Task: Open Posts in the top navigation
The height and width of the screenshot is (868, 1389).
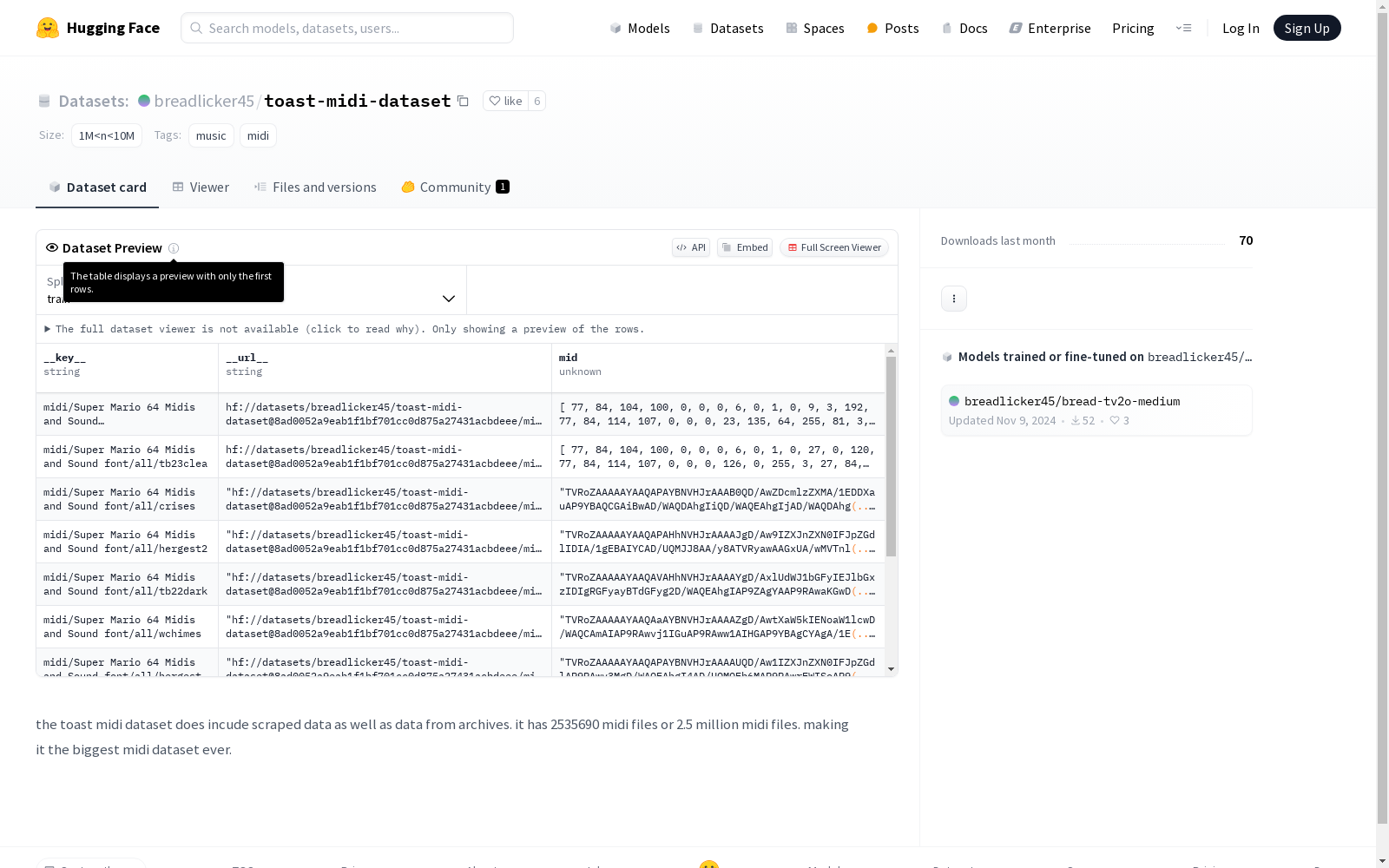Action: point(892,28)
